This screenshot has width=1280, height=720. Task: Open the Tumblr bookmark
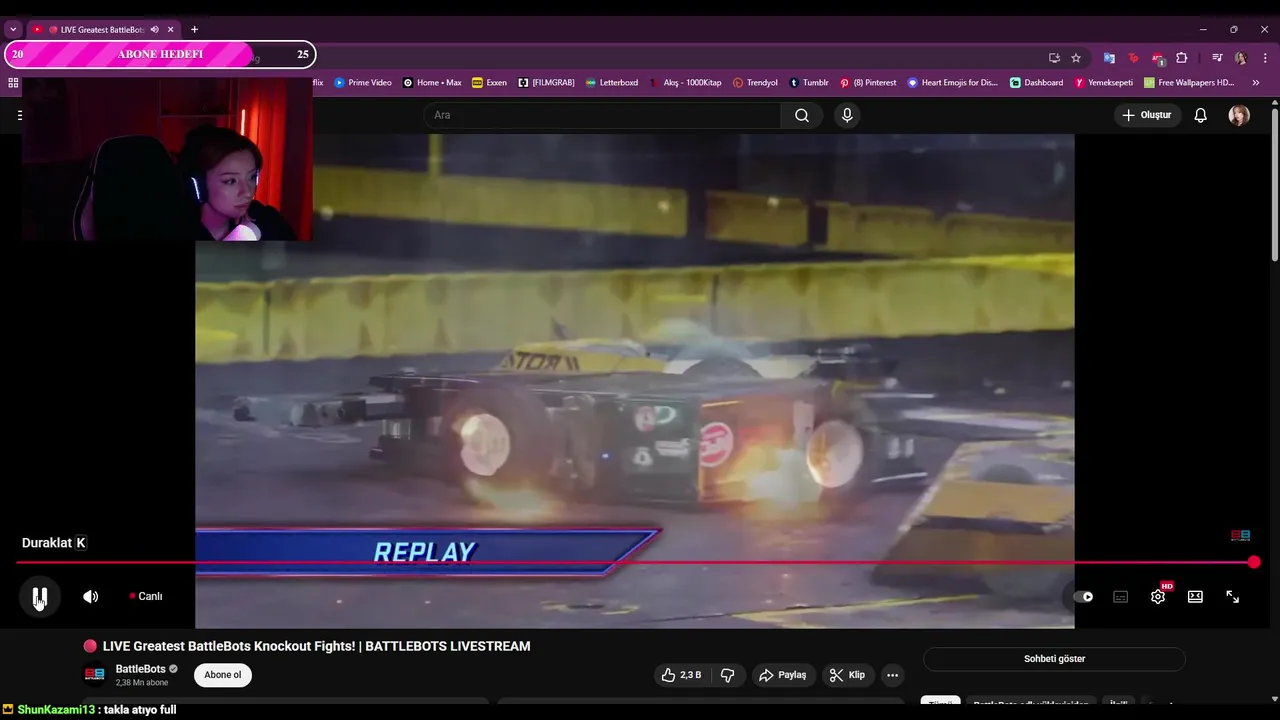point(809,83)
